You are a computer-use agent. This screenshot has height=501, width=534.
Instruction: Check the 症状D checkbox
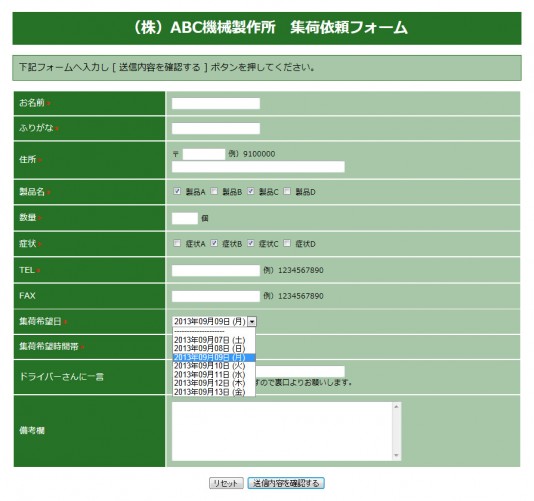pyautogui.click(x=287, y=243)
